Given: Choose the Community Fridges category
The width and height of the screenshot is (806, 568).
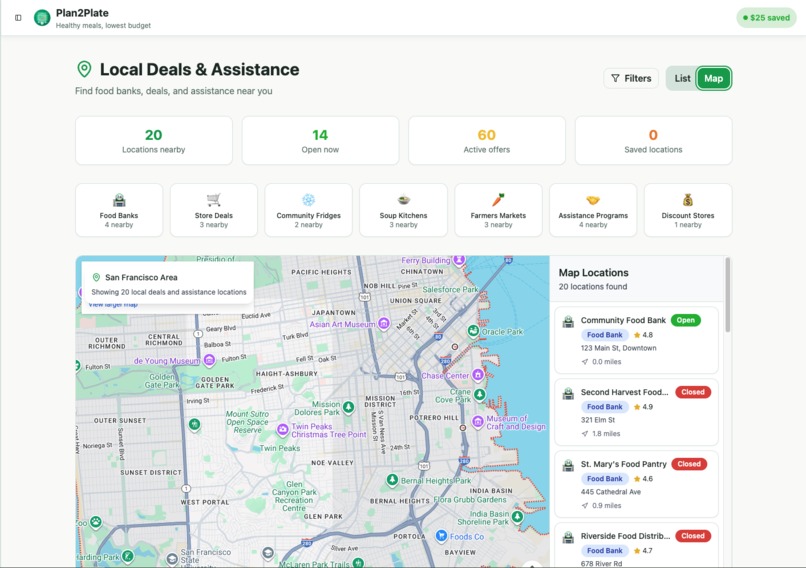Looking at the screenshot, I should 308,210.
